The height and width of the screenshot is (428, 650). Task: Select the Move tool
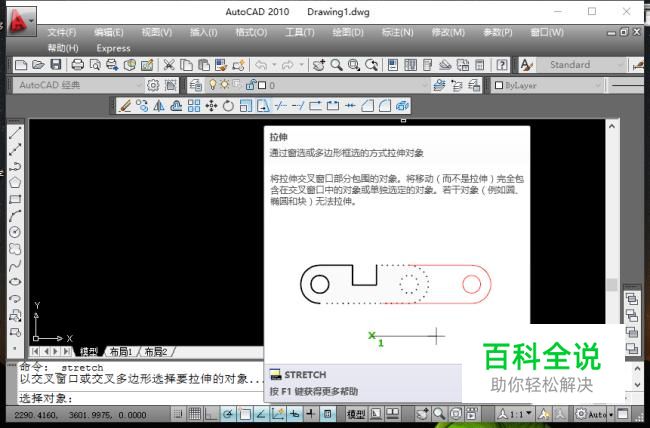click(x=211, y=106)
